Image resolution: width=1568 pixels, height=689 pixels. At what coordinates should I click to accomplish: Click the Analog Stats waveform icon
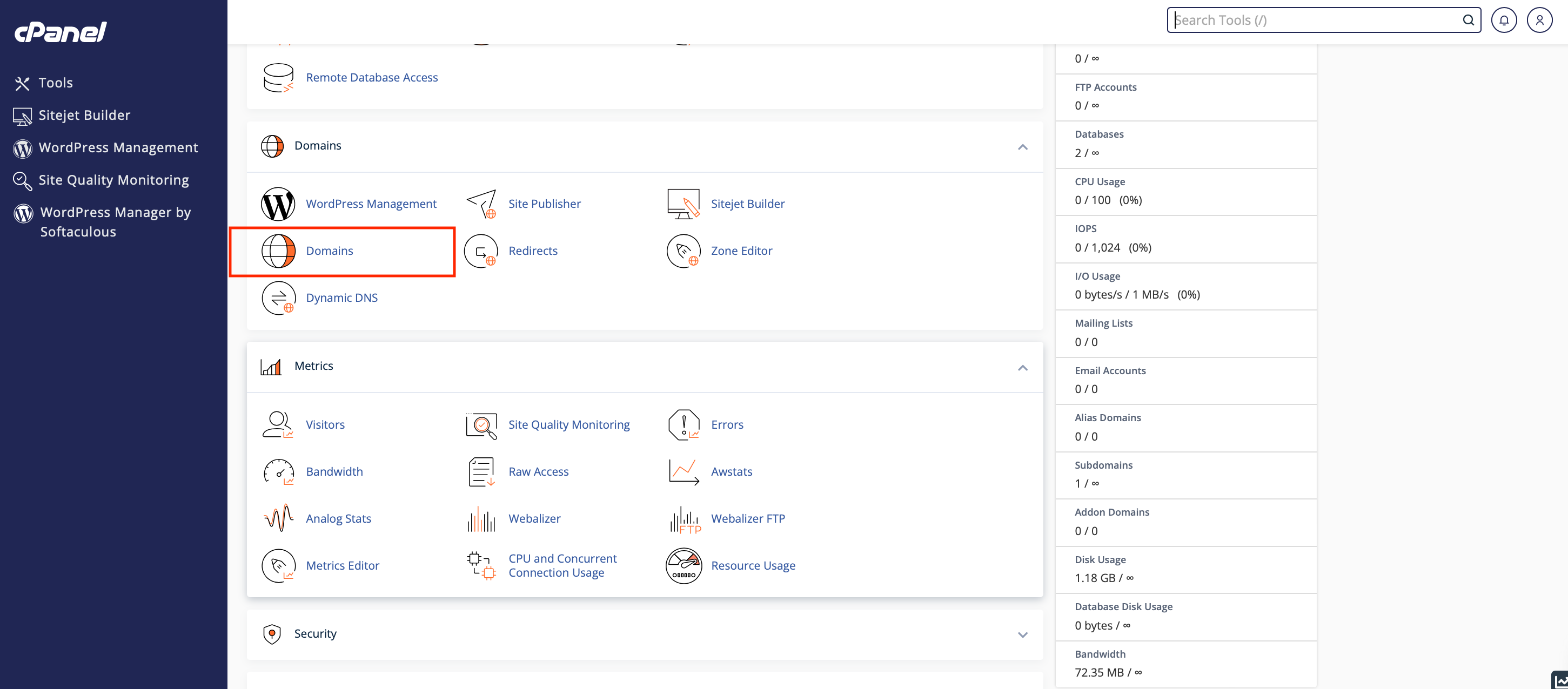click(x=278, y=519)
